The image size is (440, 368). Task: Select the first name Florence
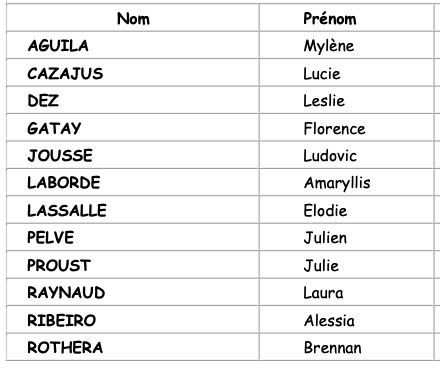coord(334,128)
